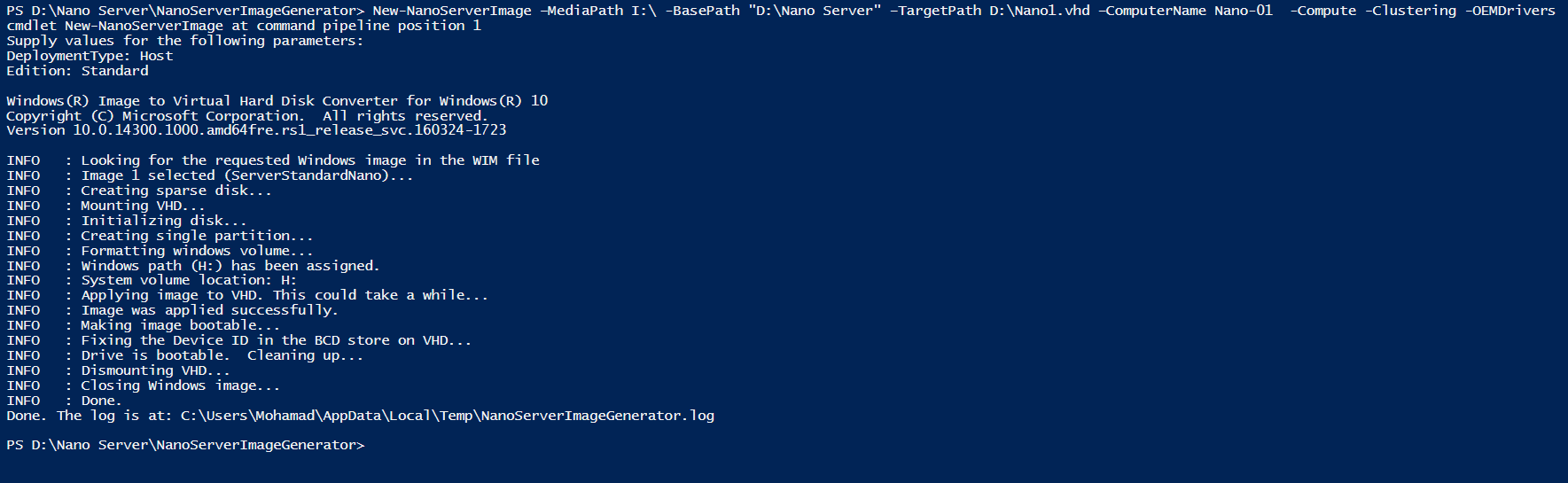Screen dimensions: 1568x483
Task: Click the final PowerShell prompt line
Action: click(x=185, y=445)
